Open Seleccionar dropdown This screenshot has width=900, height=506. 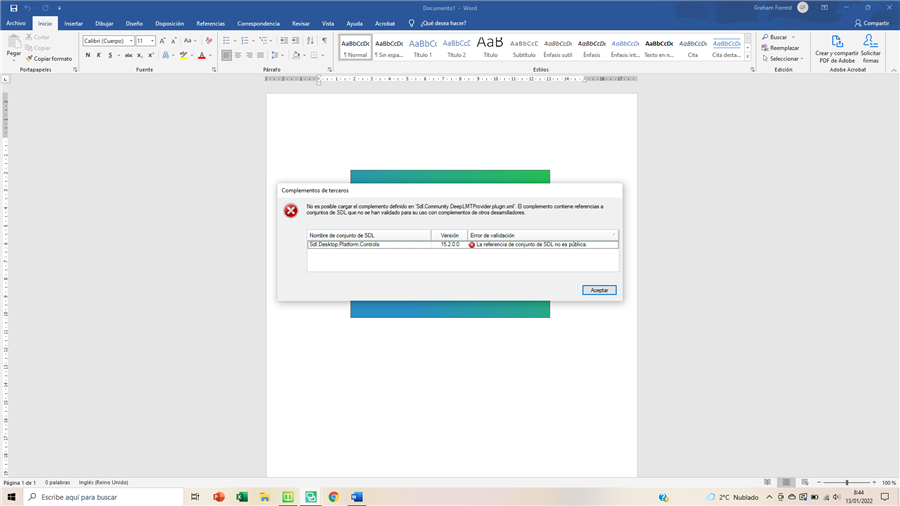click(x=783, y=59)
